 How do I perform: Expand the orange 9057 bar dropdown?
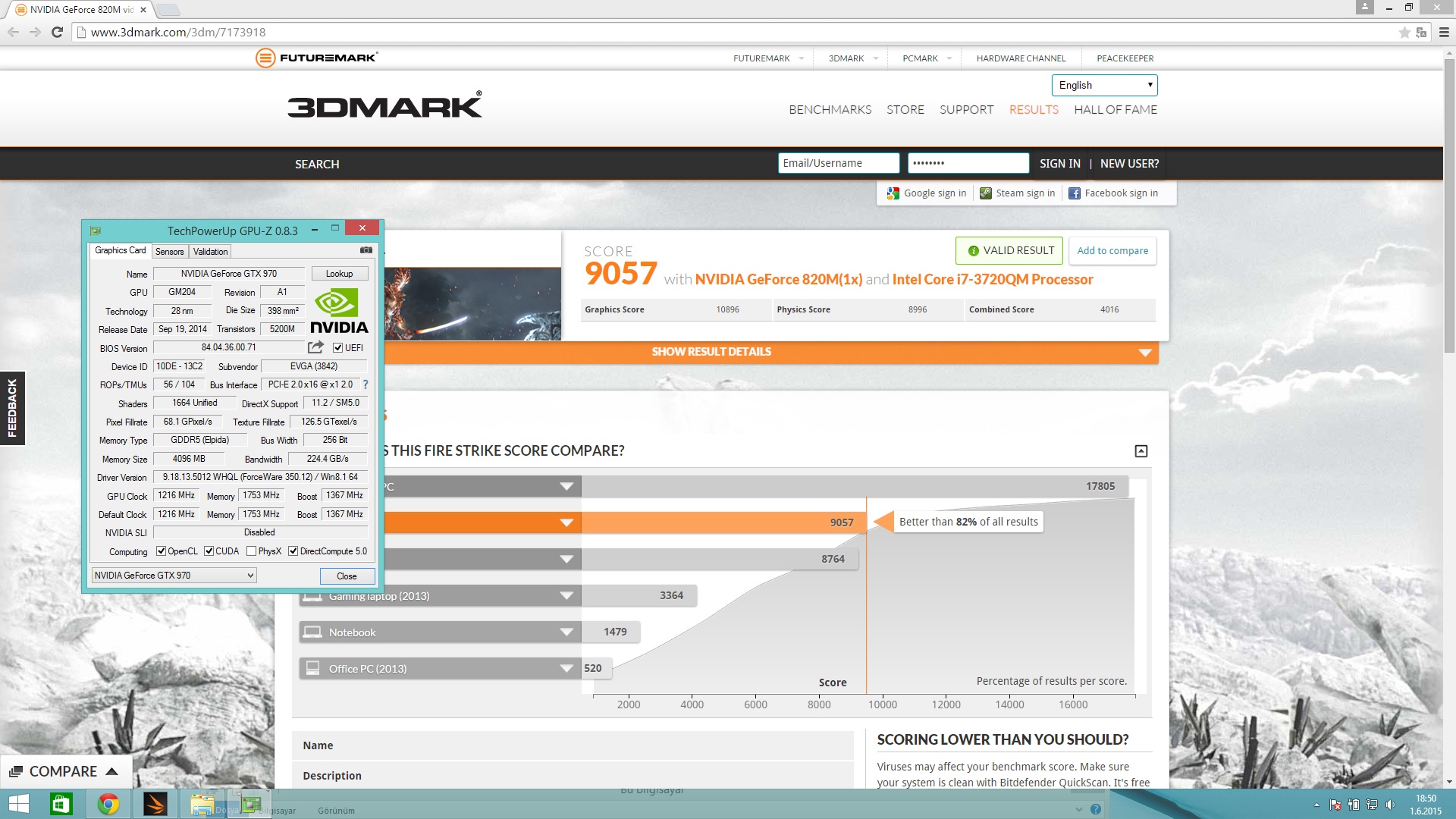566,522
